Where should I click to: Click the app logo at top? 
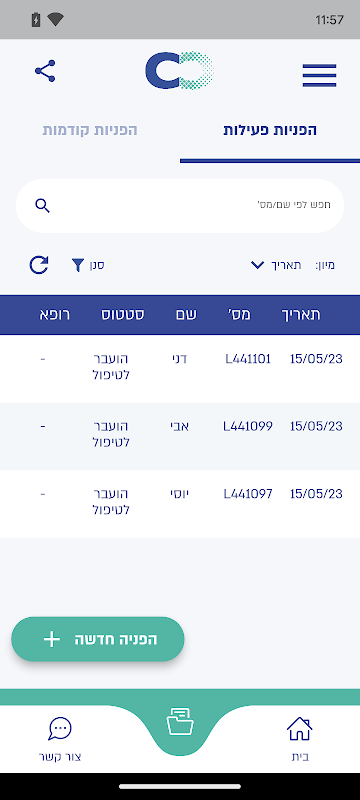(x=179, y=70)
